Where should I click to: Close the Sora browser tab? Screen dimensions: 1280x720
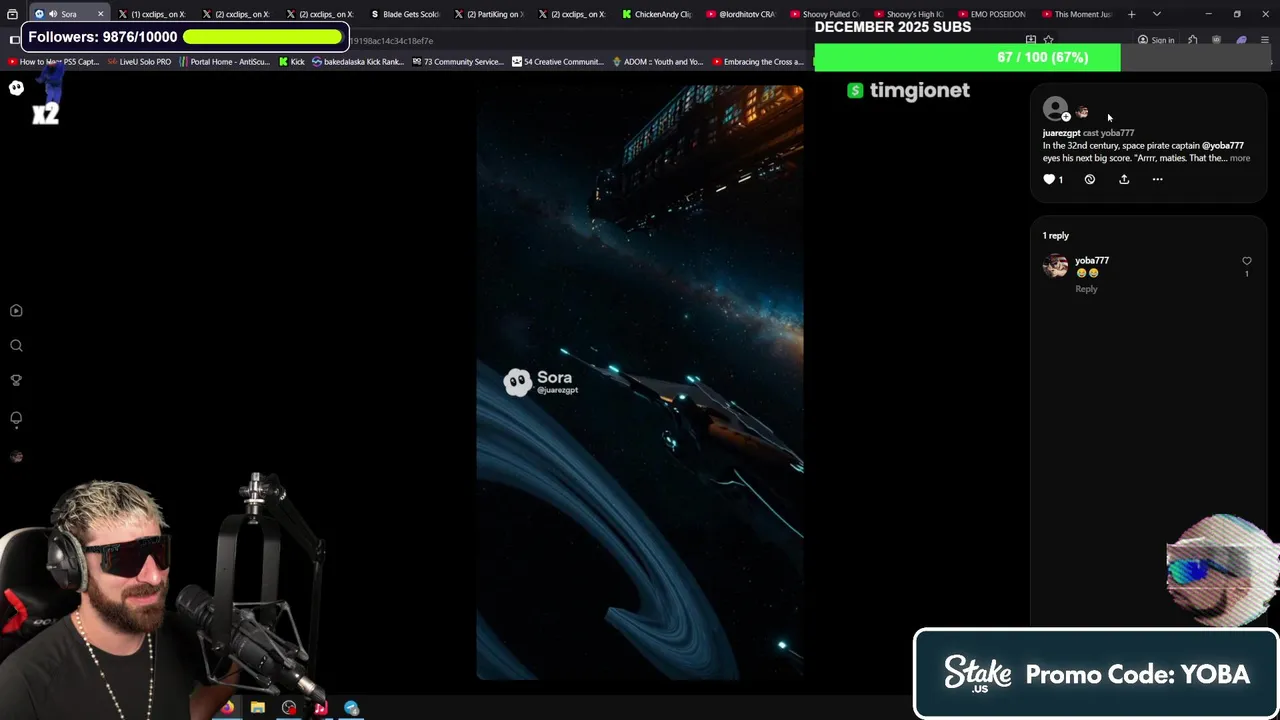pyautogui.click(x=100, y=14)
